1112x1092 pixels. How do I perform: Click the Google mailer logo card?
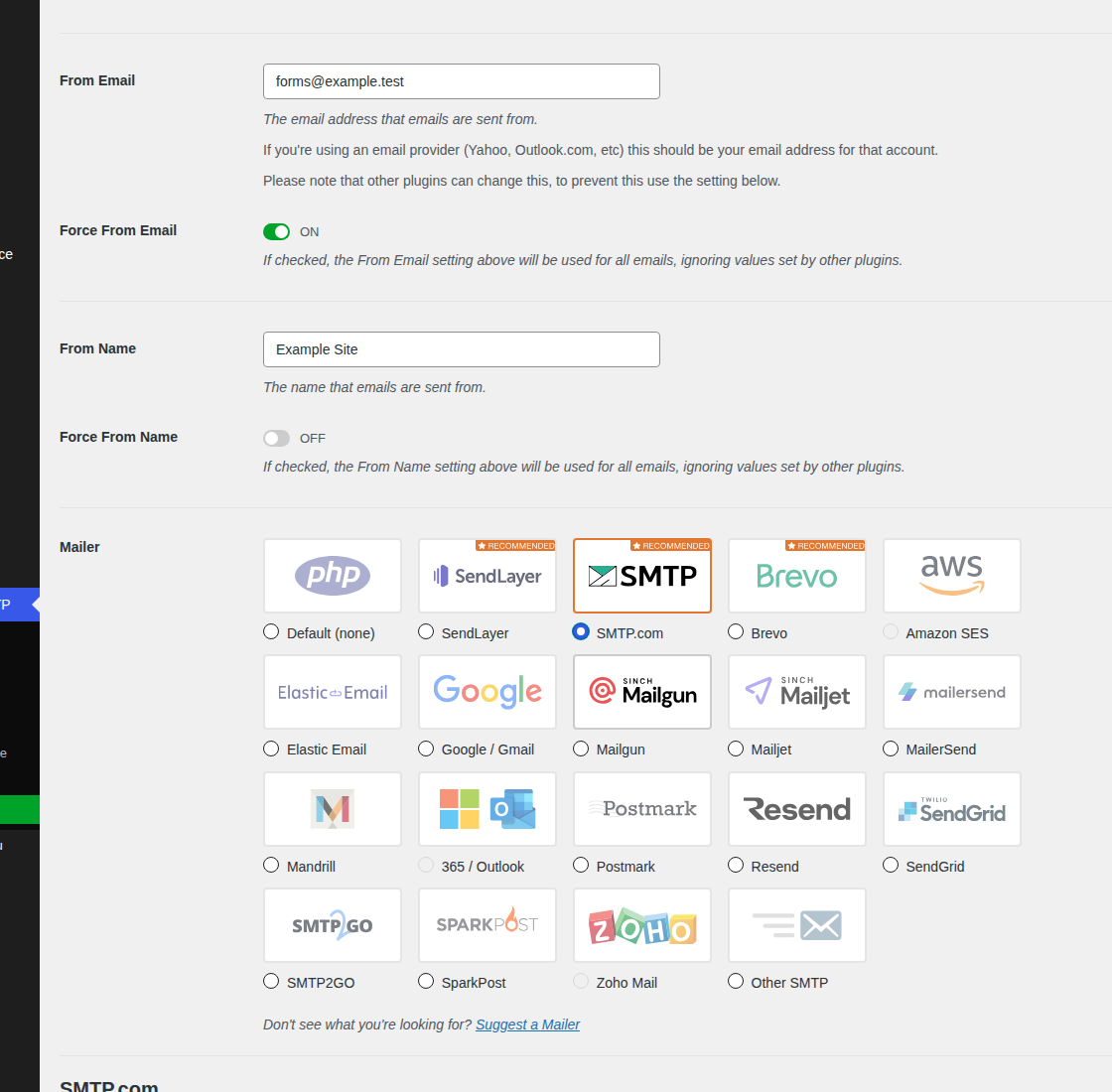[487, 692]
